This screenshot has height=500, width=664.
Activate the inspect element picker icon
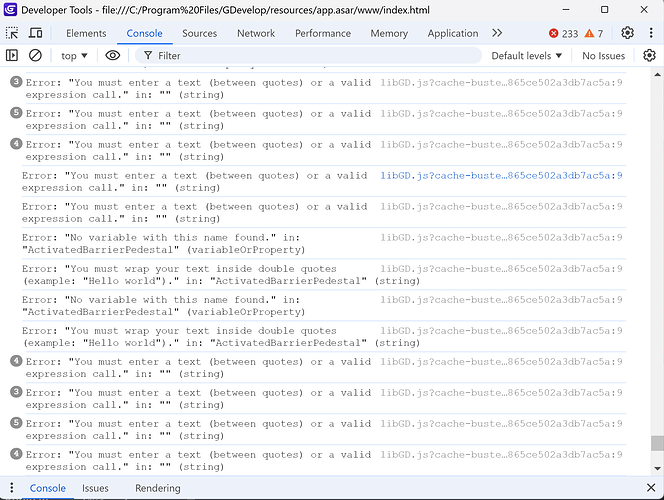(12, 33)
